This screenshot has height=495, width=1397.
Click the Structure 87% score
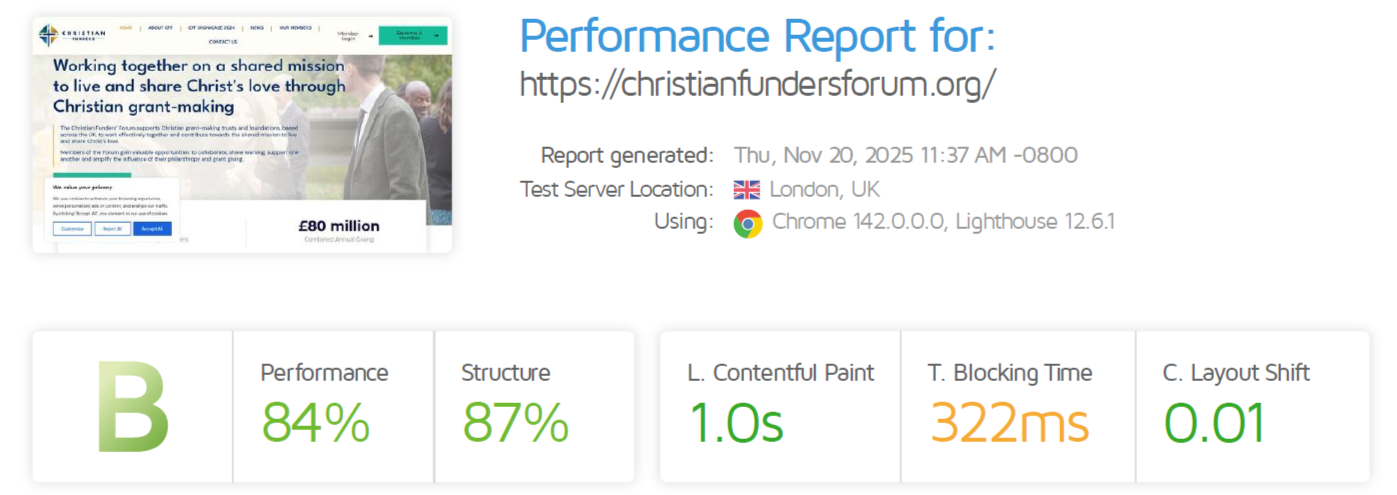click(x=515, y=422)
